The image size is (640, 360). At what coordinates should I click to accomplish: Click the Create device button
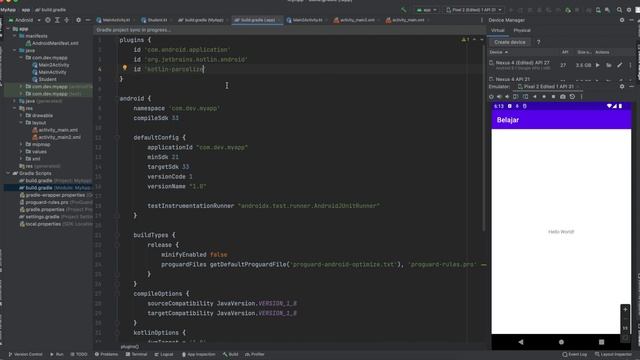[x=510, y=42]
